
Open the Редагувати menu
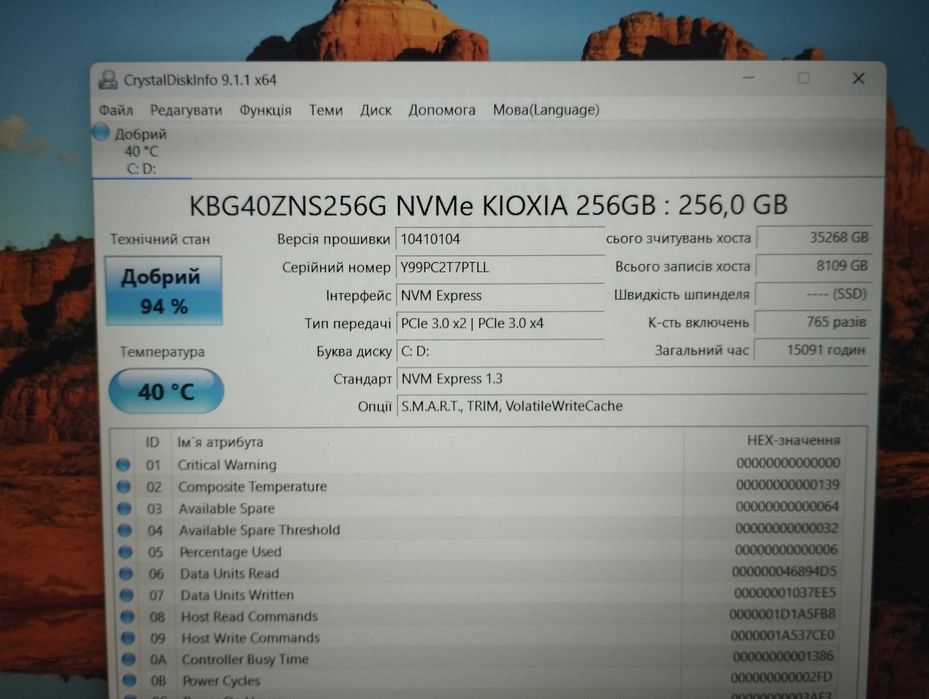point(186,110)
